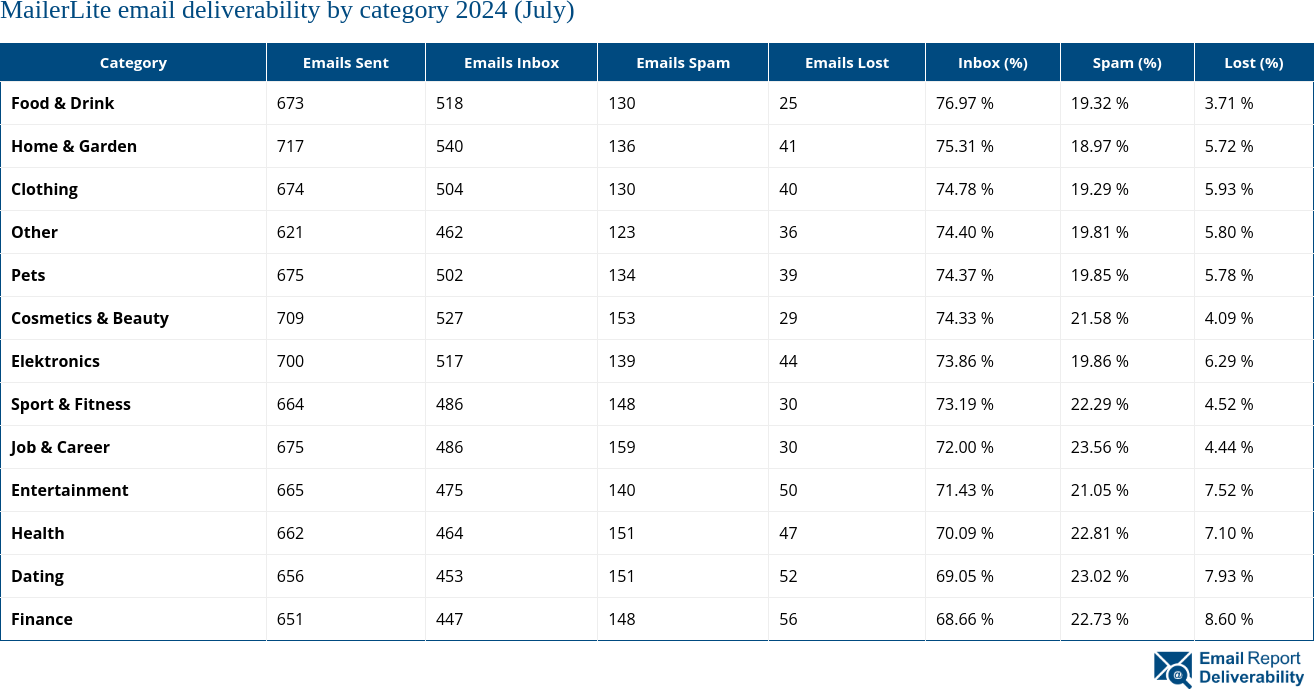Click the 'Spam (%)' column header

click(1127, 62)
